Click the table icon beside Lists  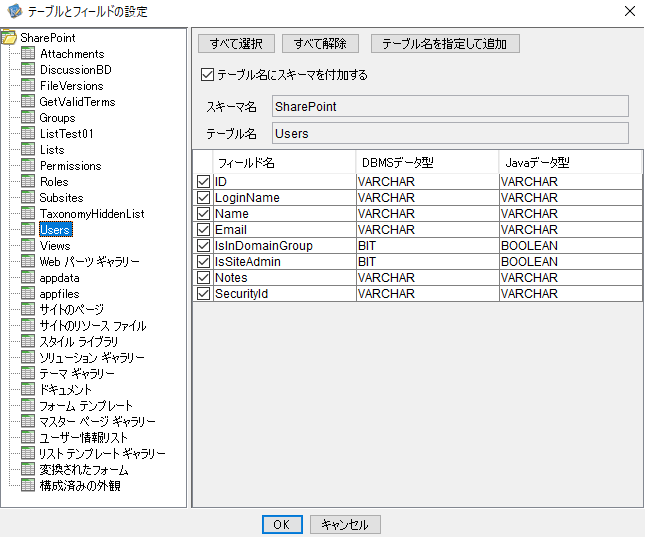pyautogui.click(x=28, y=149)
